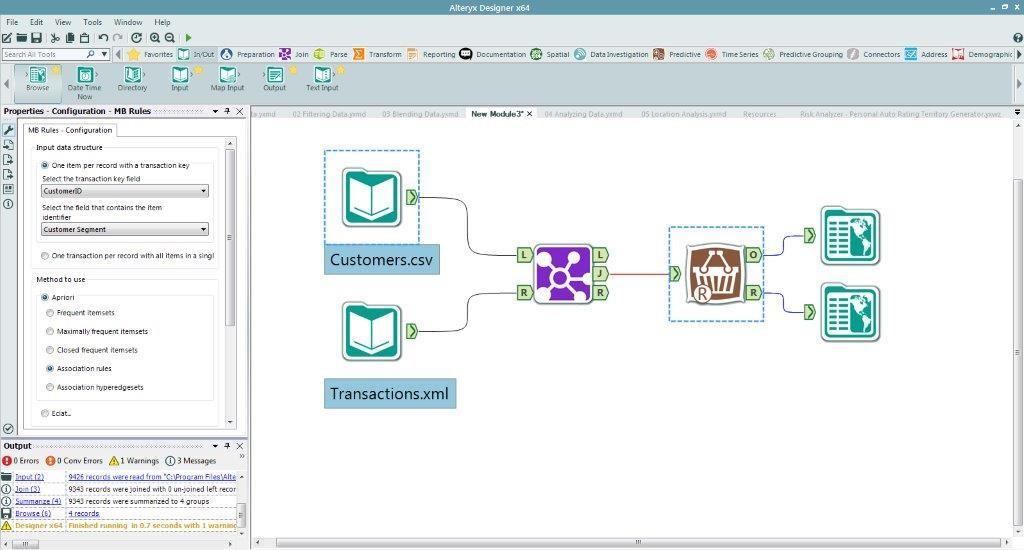Click the Copy icon in the toolbar
The width and height of the screenshot is (1024, 550).
click(70, 38)
